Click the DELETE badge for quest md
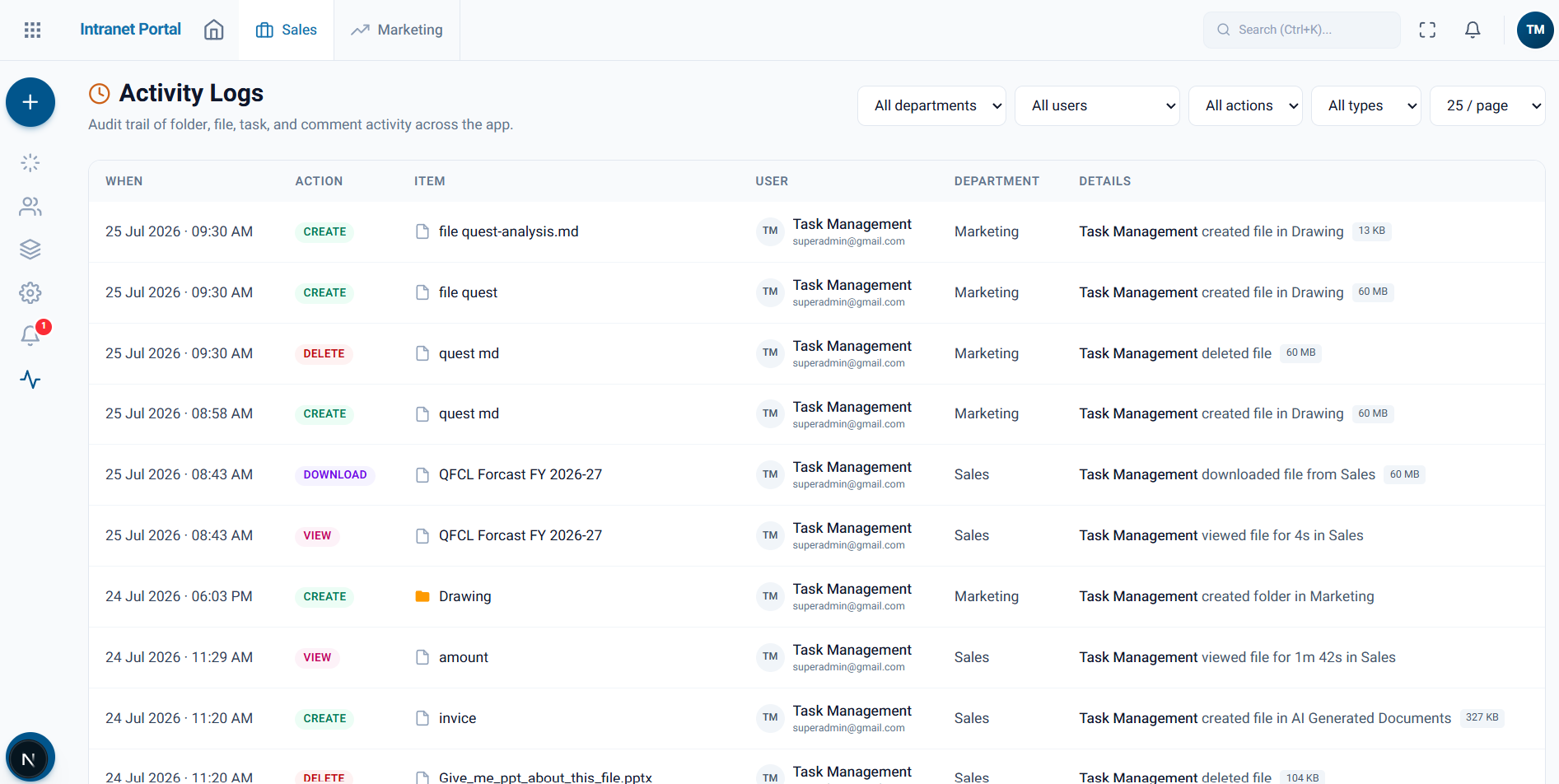The height and width of the screenshot is (784, 1559). 324,353
